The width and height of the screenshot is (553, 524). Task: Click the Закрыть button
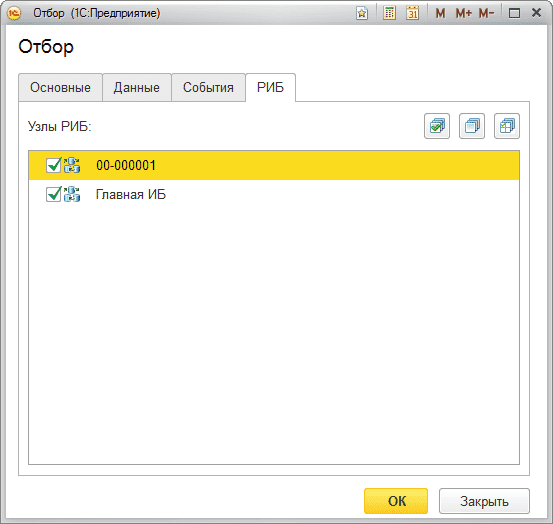[x=484, y=501]
